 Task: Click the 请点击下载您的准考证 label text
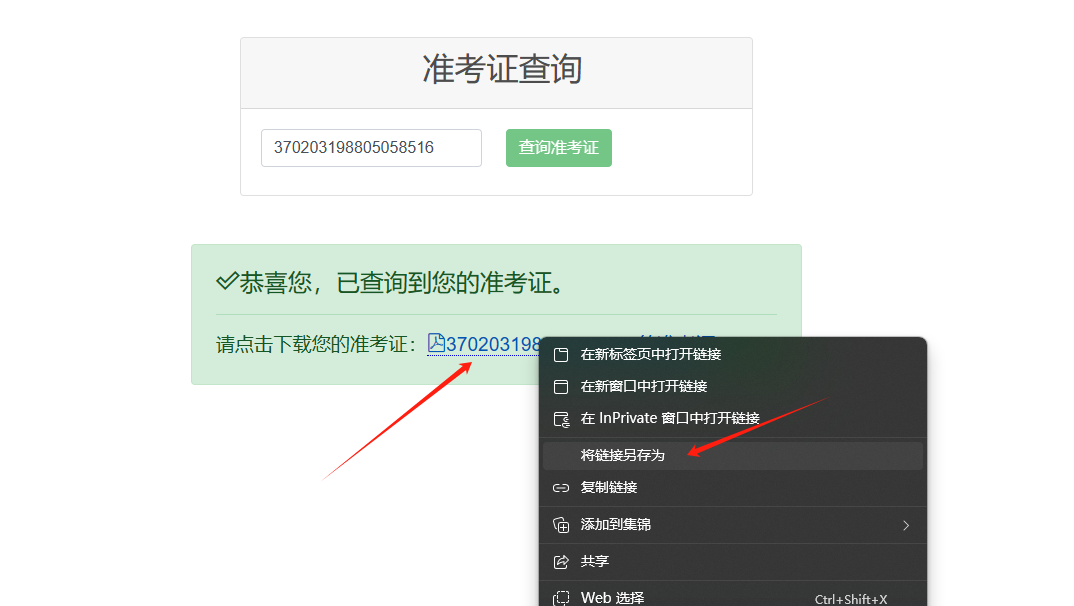coord(316,344)
